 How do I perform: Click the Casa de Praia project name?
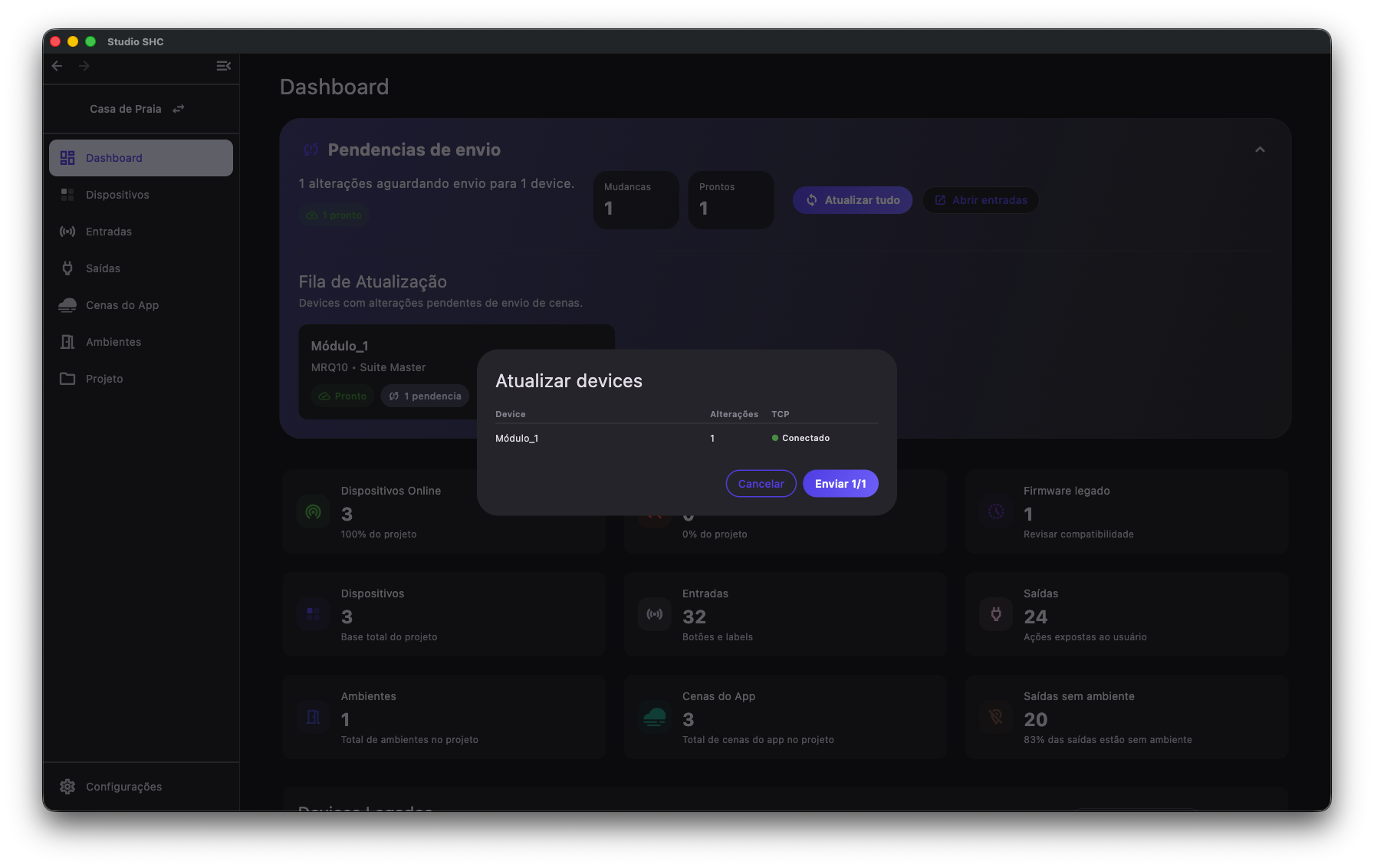126,109
